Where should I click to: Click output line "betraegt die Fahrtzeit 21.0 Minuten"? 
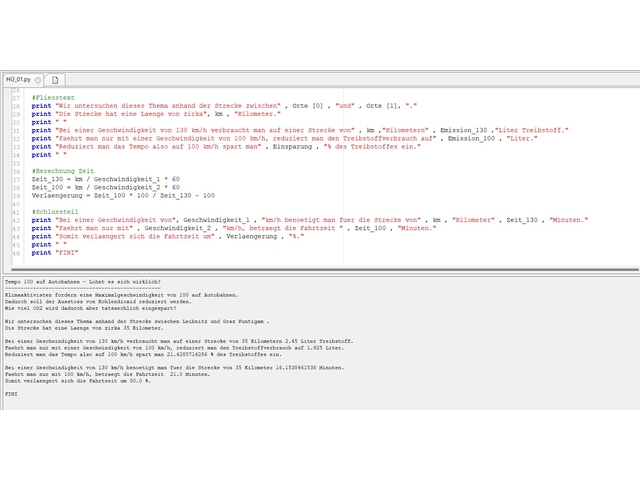point(108,374)
